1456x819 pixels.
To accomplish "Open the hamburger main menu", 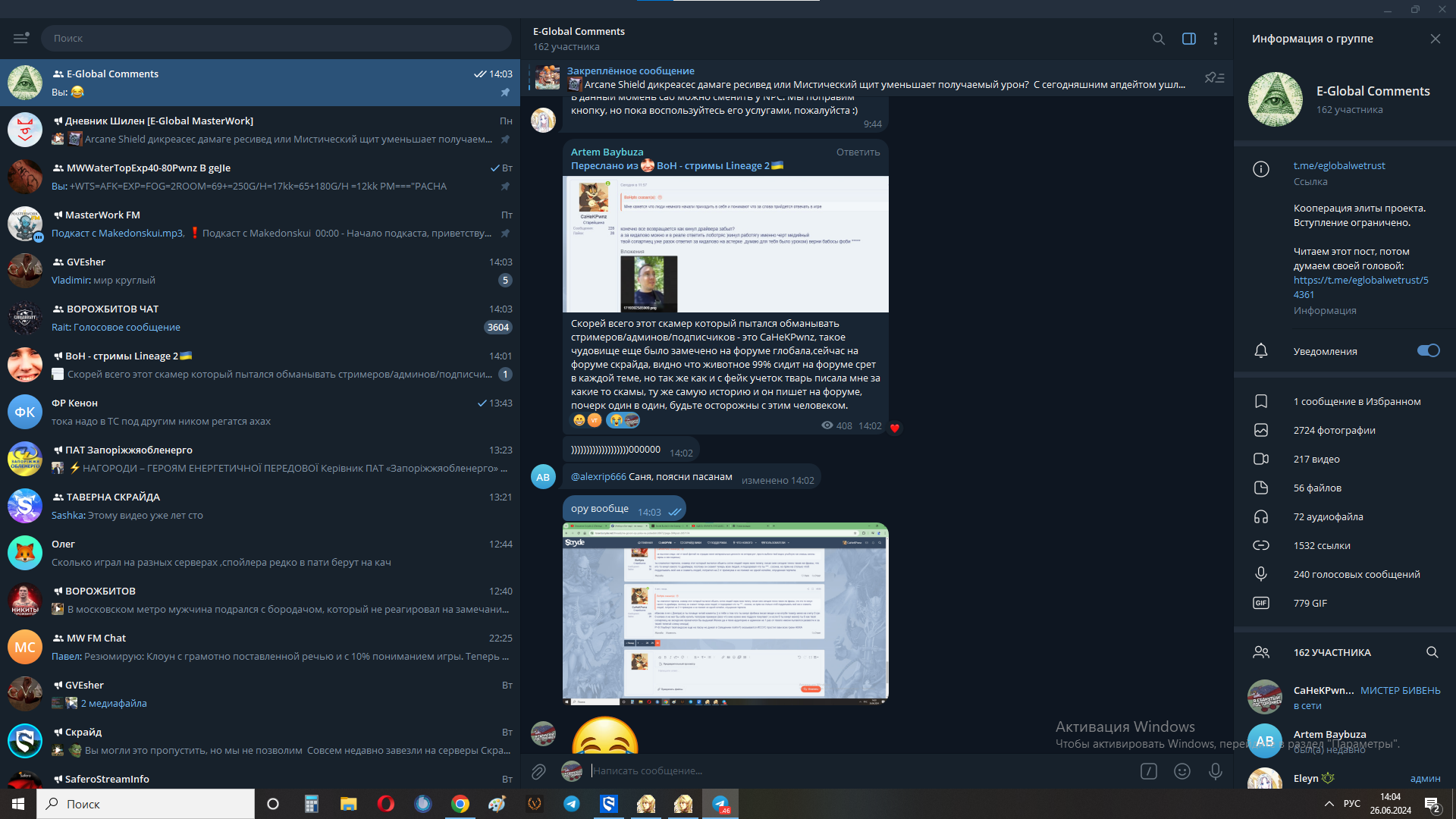I will click(x=20, y=38).
